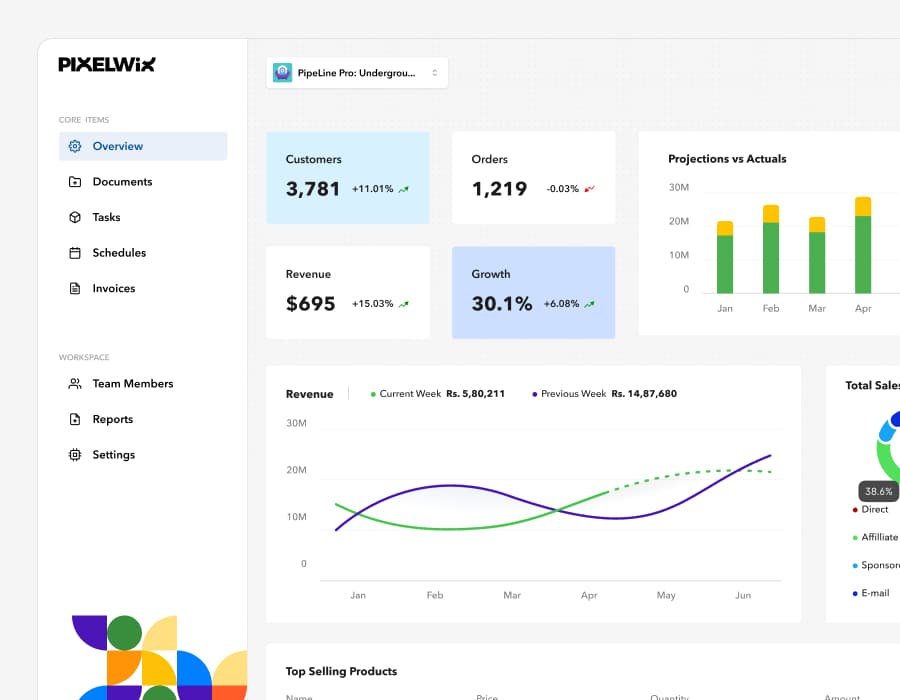Select the Growth 30.1% stat card
This screenshot has height=700, width=900.
[x=534, y=293]
